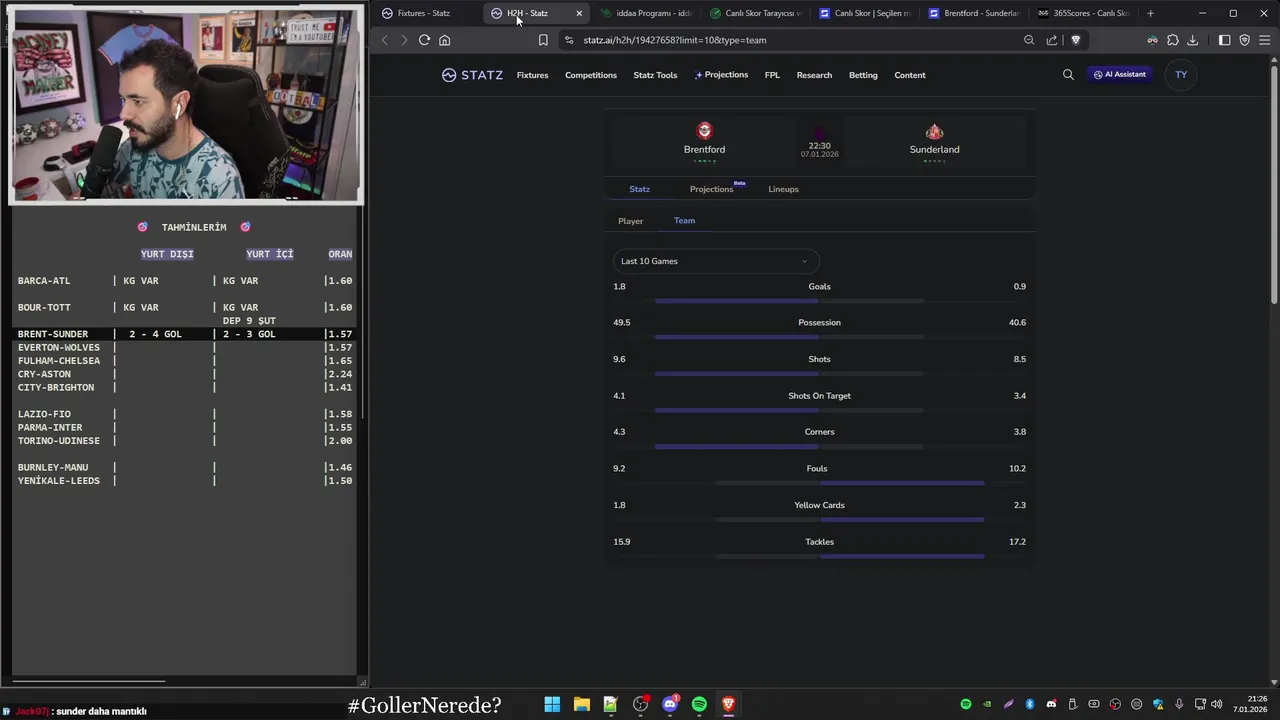The image size is (1280, 720).
Task: Go to the FPL section
Action: 772,75
